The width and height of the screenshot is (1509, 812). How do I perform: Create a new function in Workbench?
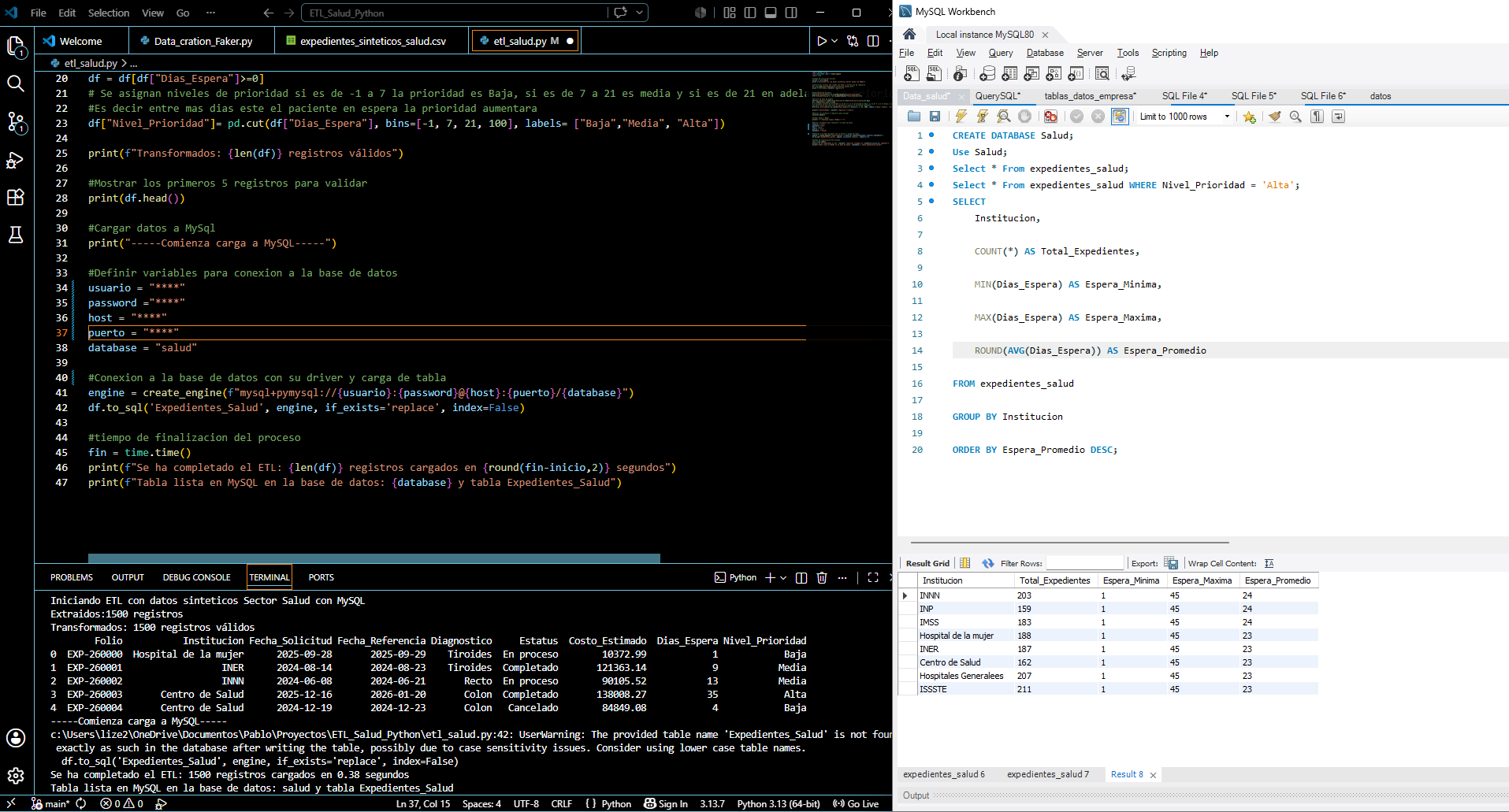coord(1076,73)
